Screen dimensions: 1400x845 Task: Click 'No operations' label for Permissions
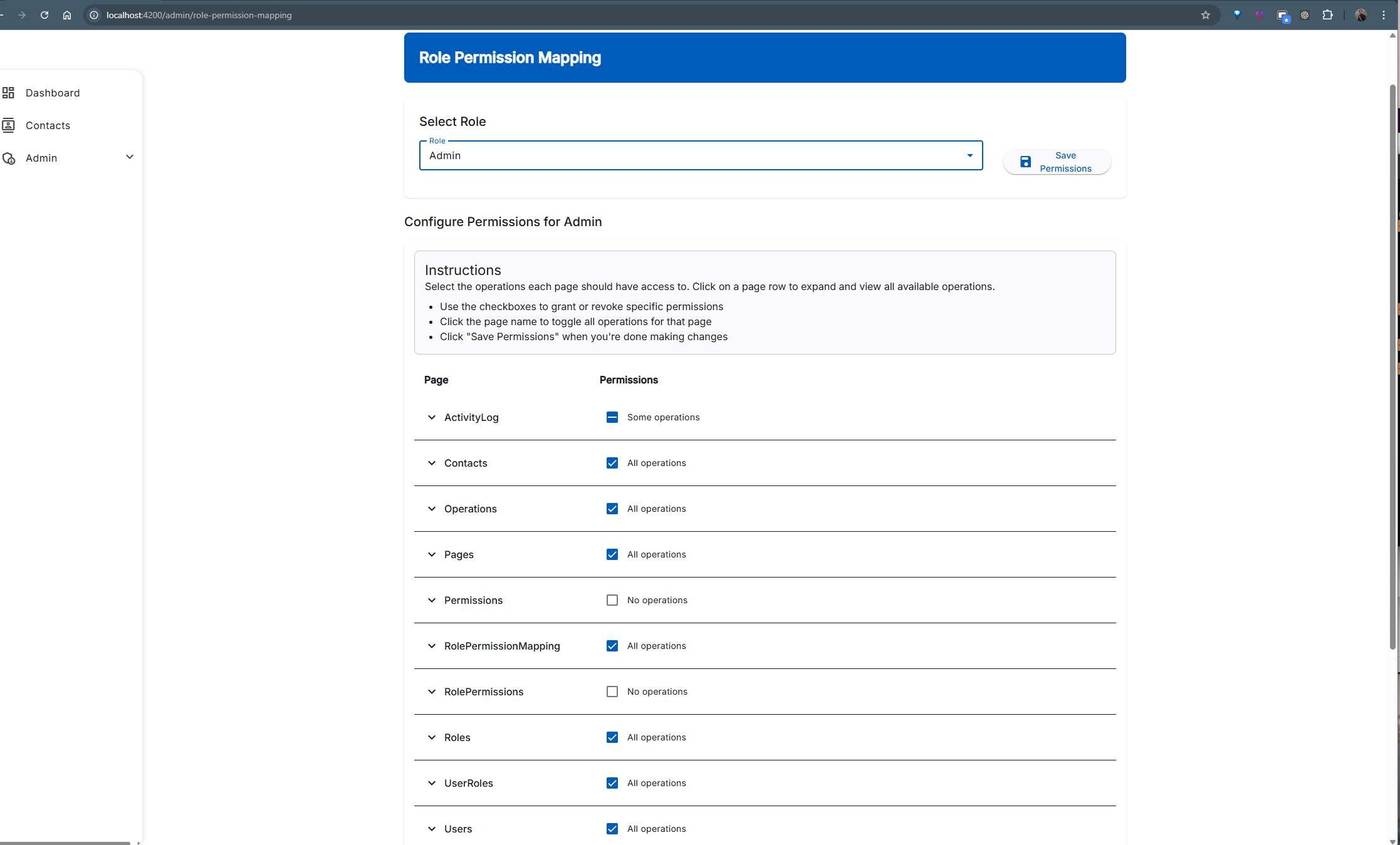click(657, 600)
